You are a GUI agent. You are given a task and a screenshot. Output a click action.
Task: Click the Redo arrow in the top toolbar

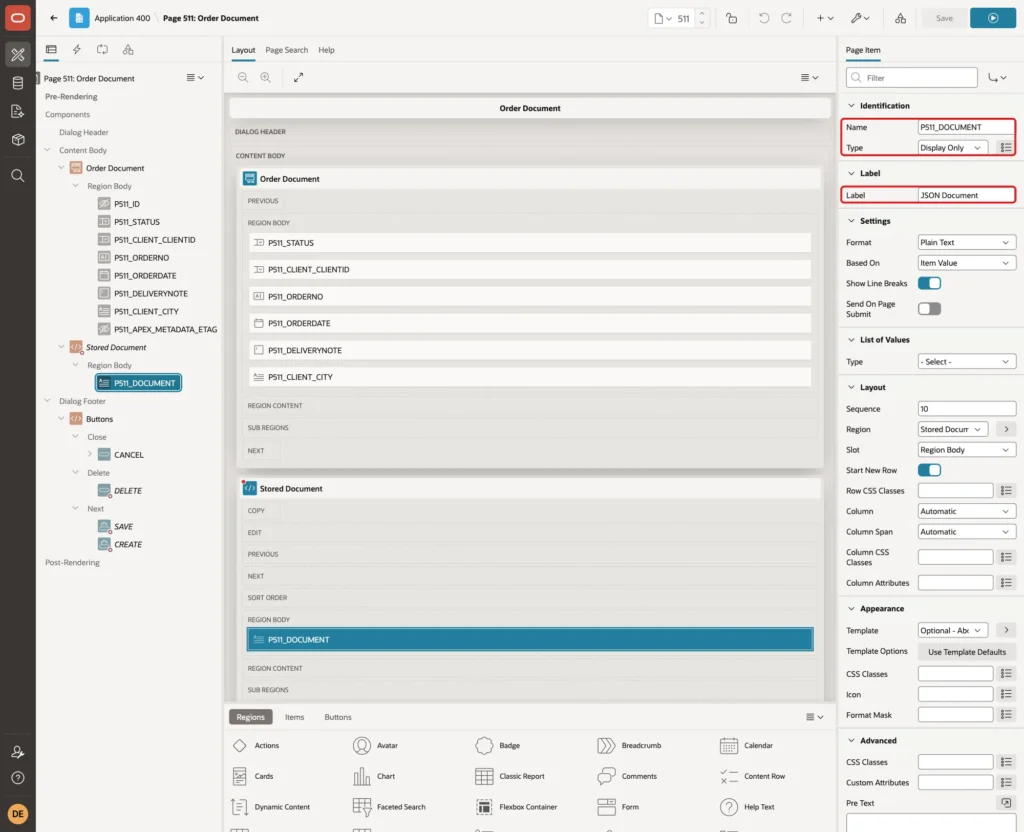point(786,18)
